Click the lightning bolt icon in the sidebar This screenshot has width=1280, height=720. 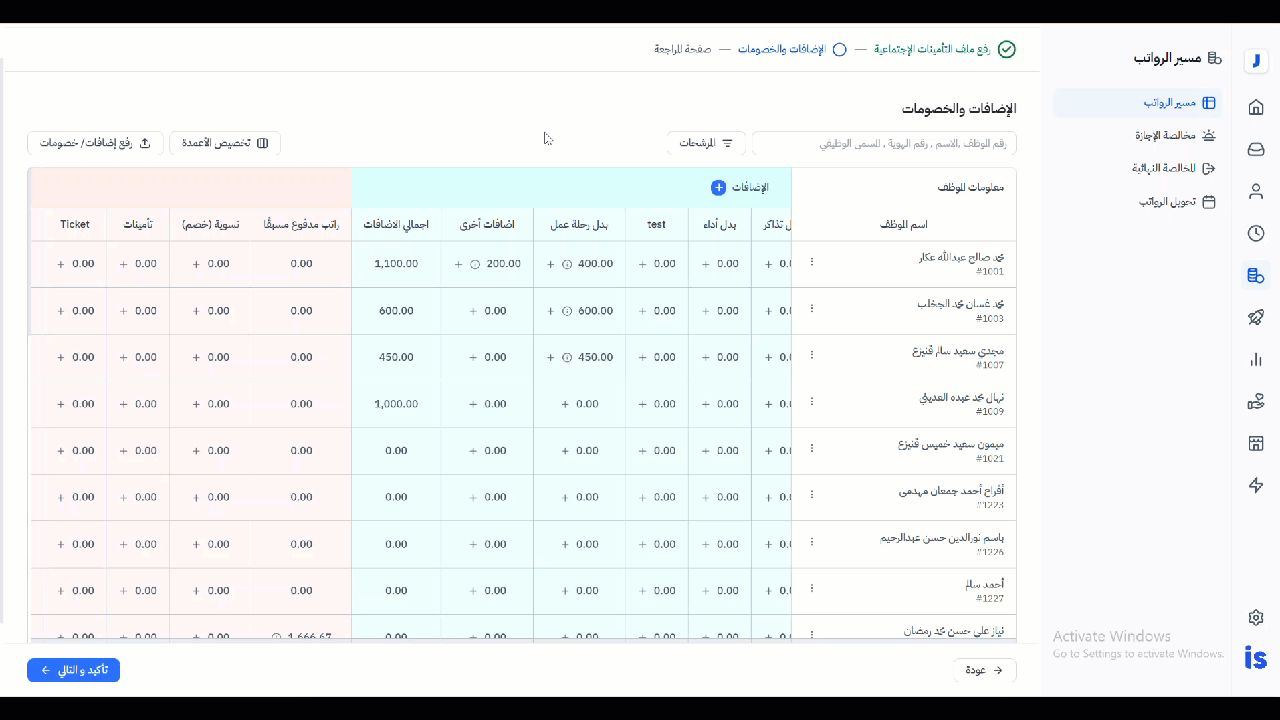(x=1256, y=485)
